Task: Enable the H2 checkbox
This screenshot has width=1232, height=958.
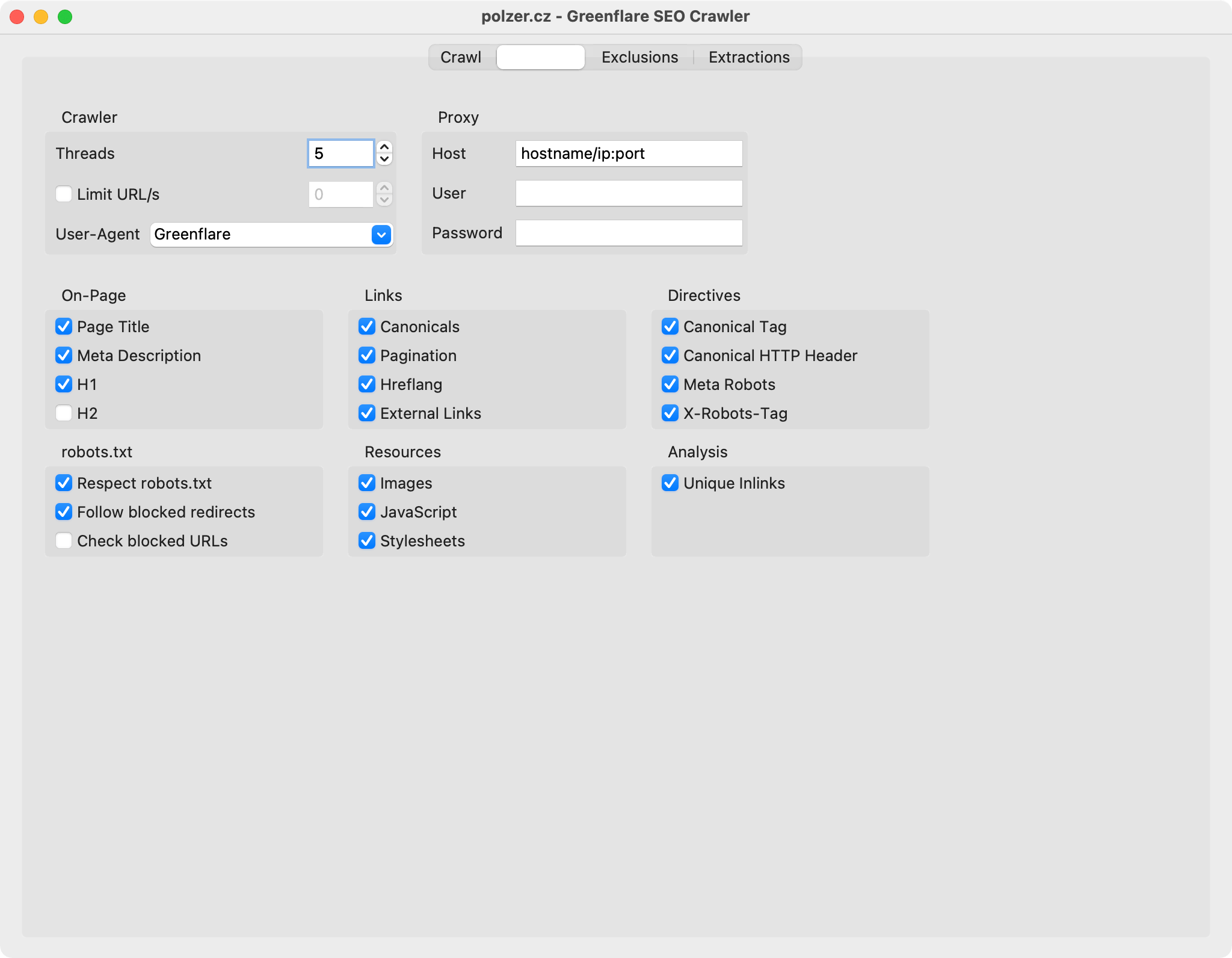Action: click(x=64, y=413)
